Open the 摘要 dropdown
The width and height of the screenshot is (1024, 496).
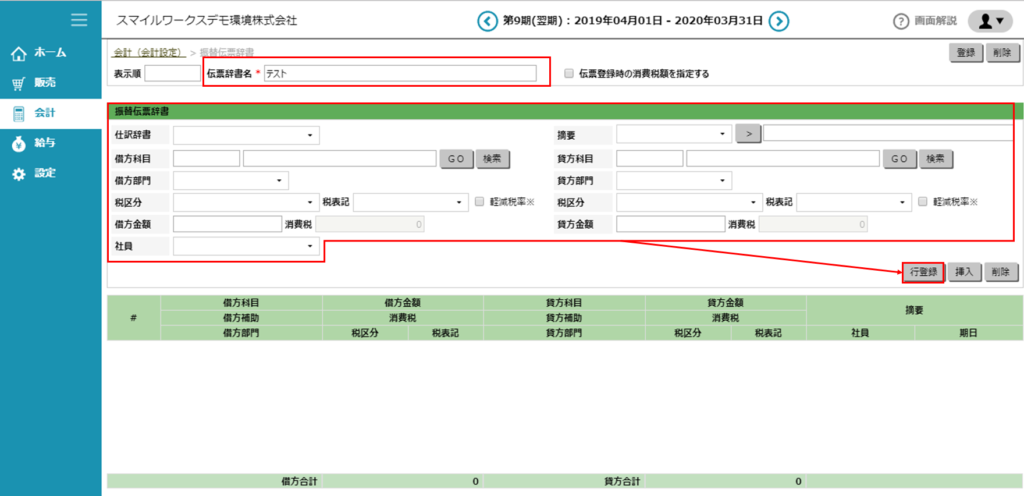(x=675, y=133)
